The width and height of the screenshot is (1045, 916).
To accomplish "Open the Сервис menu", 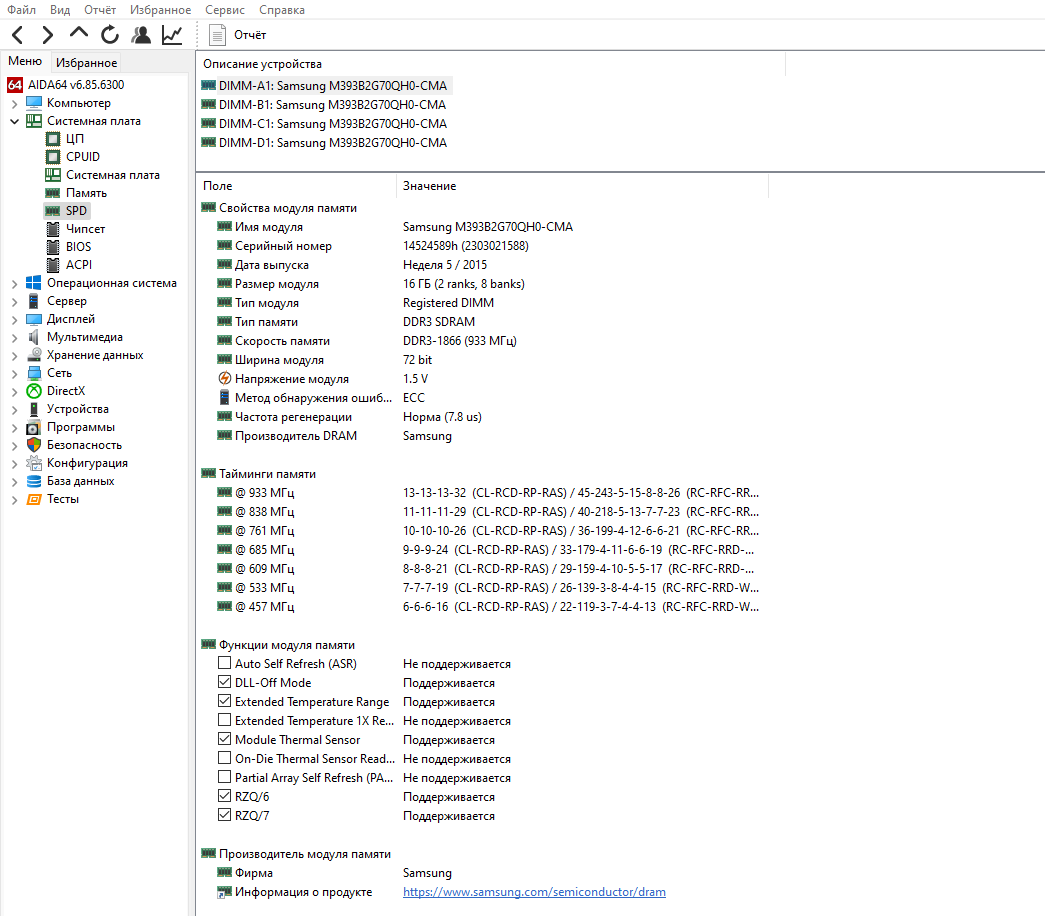I will 225,10.
